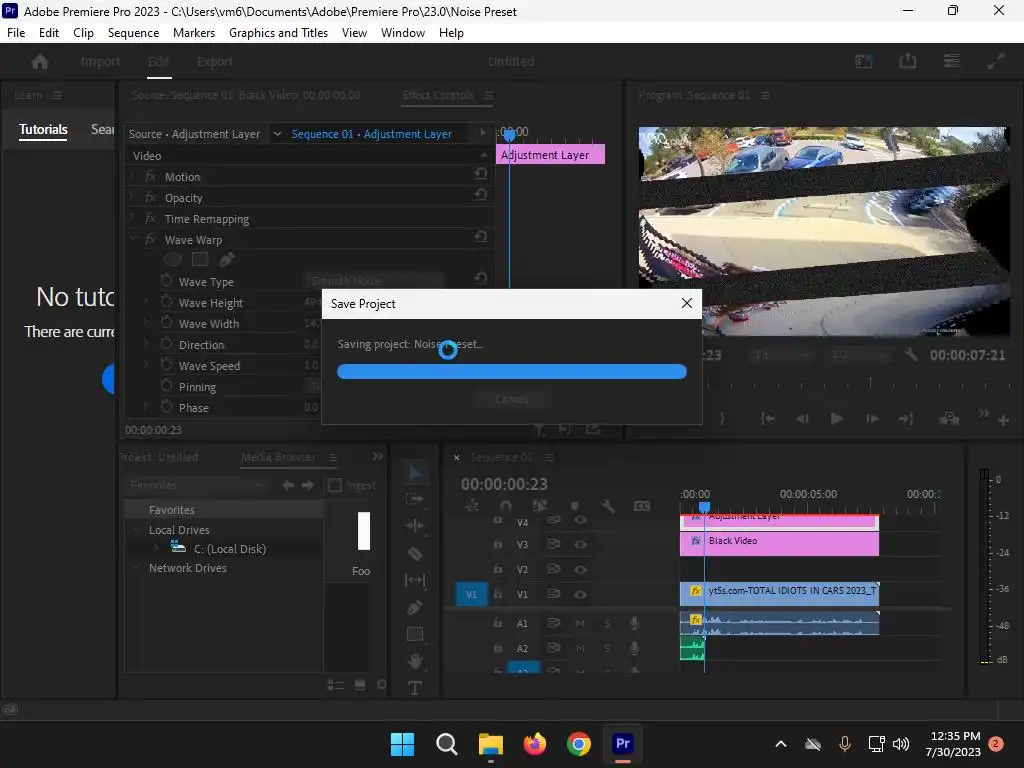
Task: Tick the Ingest checkbox
Action: [x=334, y=485]
